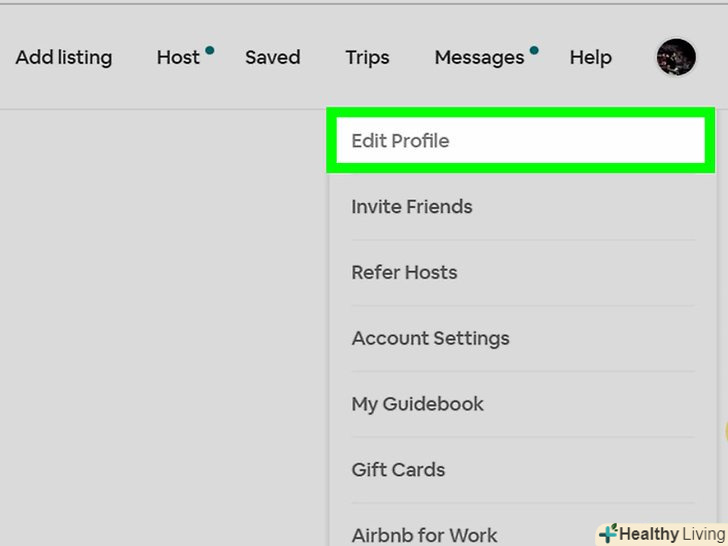
Task: Open the Host navigation link
Action: pyautogui.click(x=178, y=58)
